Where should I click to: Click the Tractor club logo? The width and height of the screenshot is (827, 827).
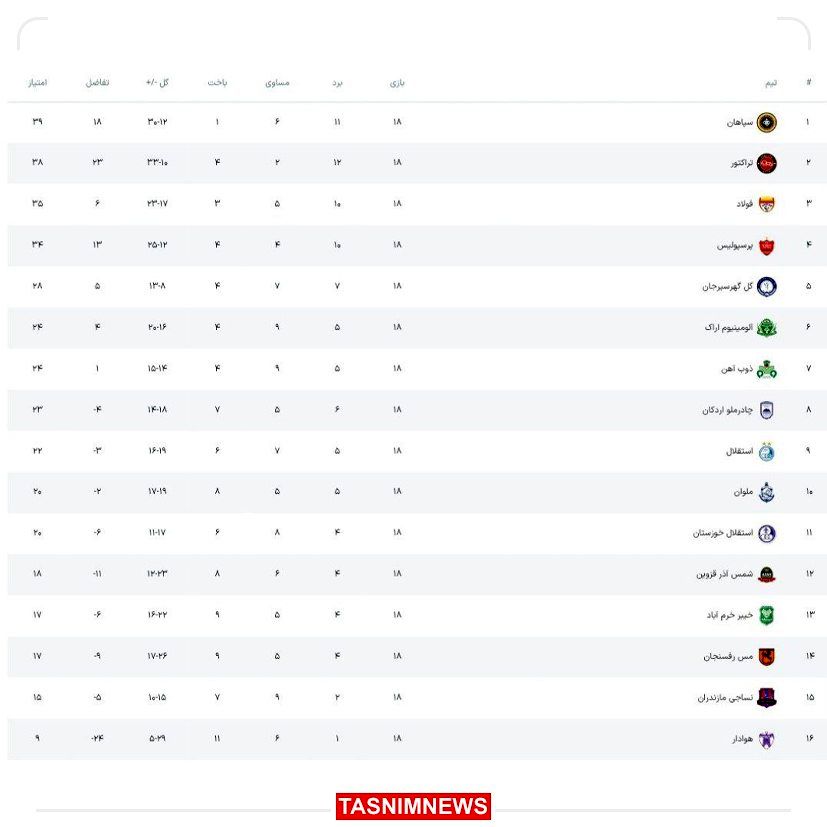click(x=766, y=163)
